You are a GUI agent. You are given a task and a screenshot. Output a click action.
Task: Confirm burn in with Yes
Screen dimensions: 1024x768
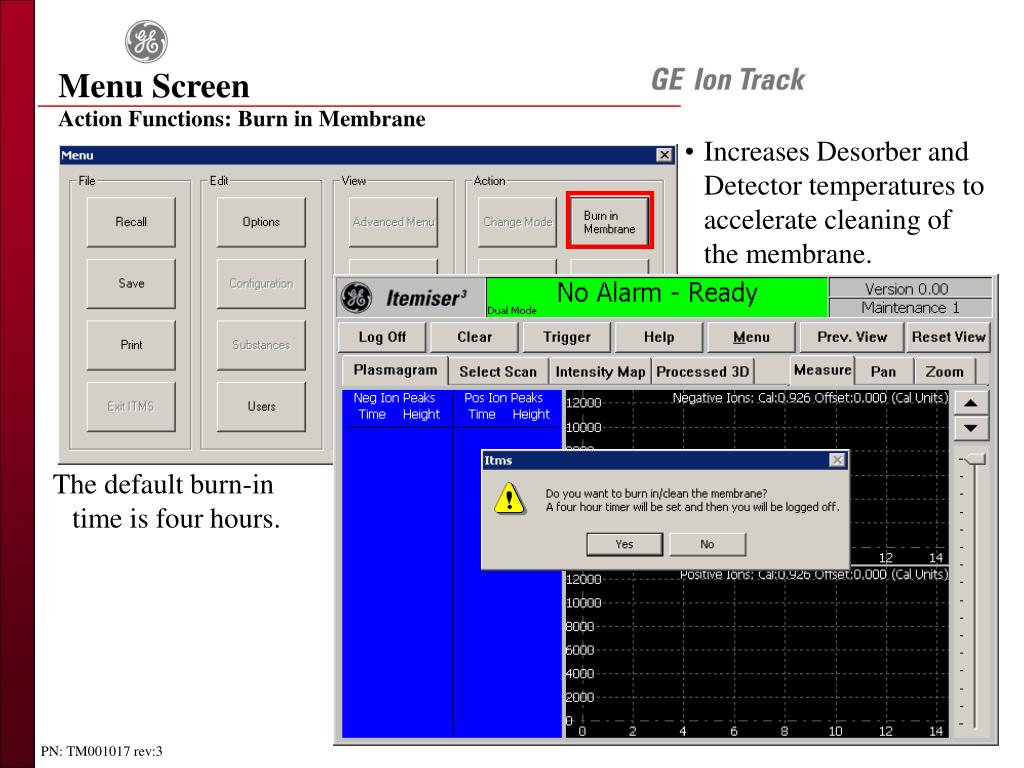click(624, 544)
